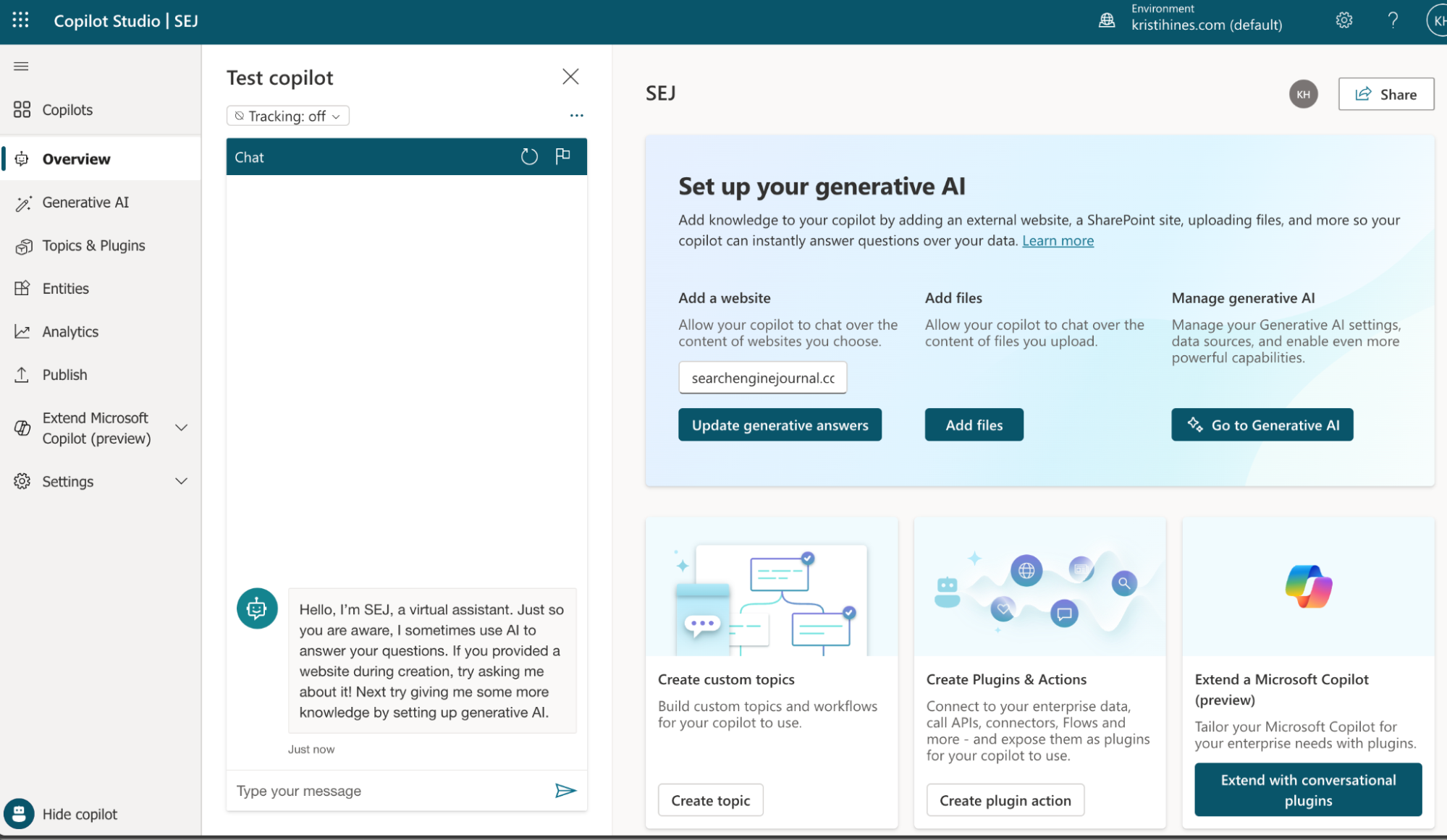
Task: Click the Learn more link
Action: pyautogui.click(x=1057, y=240)
